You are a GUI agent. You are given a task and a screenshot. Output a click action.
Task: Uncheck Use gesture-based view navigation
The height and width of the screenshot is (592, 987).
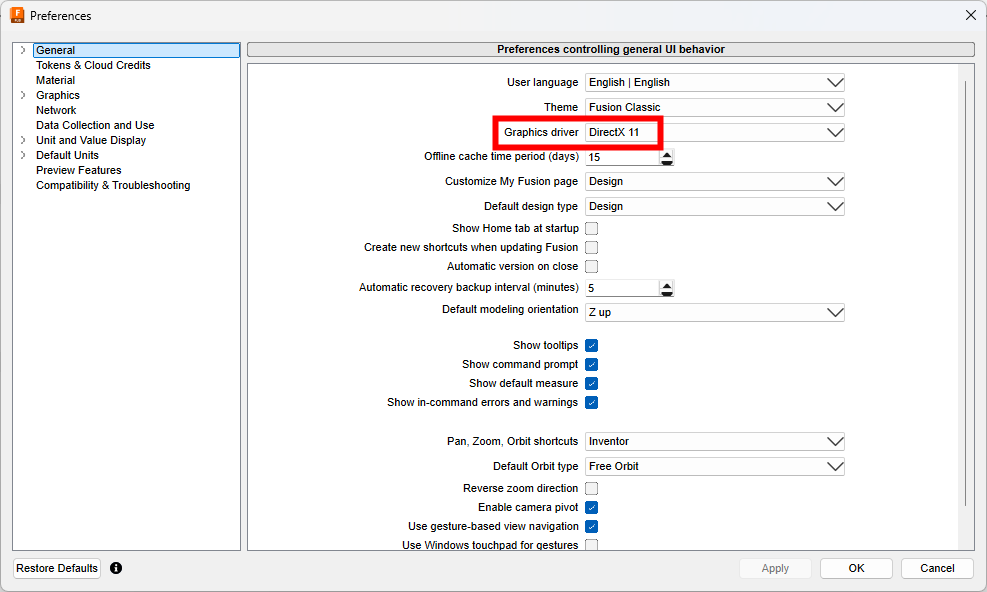click(x=592, y=527)
